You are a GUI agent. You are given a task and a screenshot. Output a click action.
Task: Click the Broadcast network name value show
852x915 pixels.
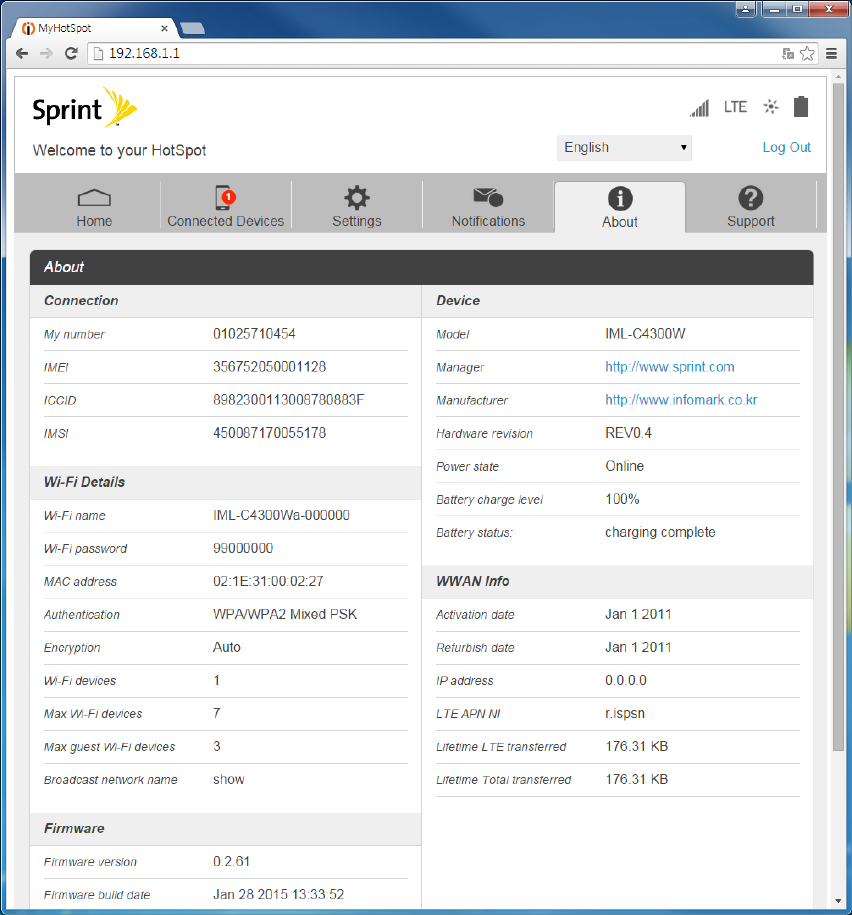pos(229,780)
